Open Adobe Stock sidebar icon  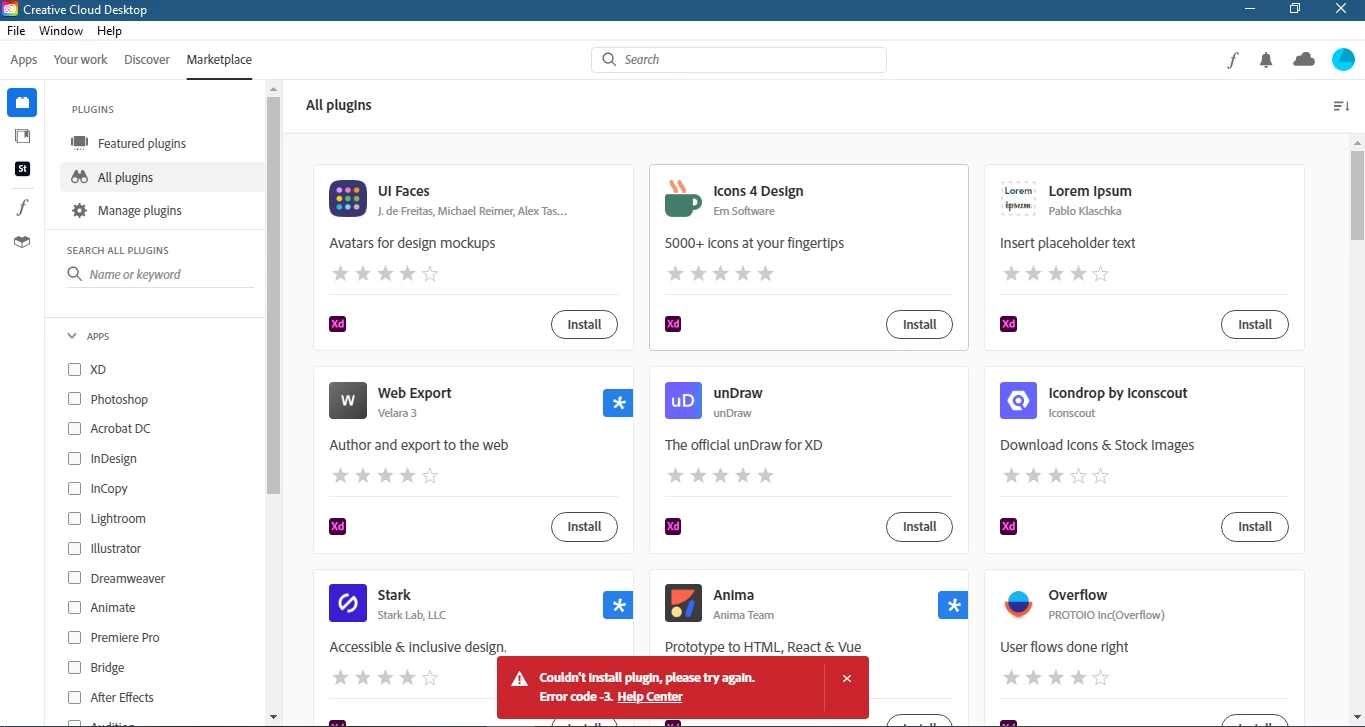(22, 169)
